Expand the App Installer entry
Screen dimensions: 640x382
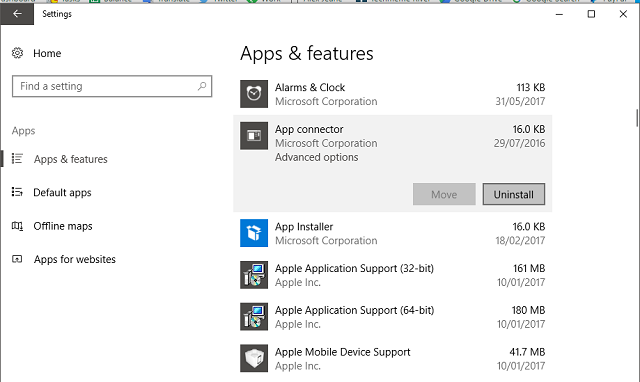coord(393,233)
